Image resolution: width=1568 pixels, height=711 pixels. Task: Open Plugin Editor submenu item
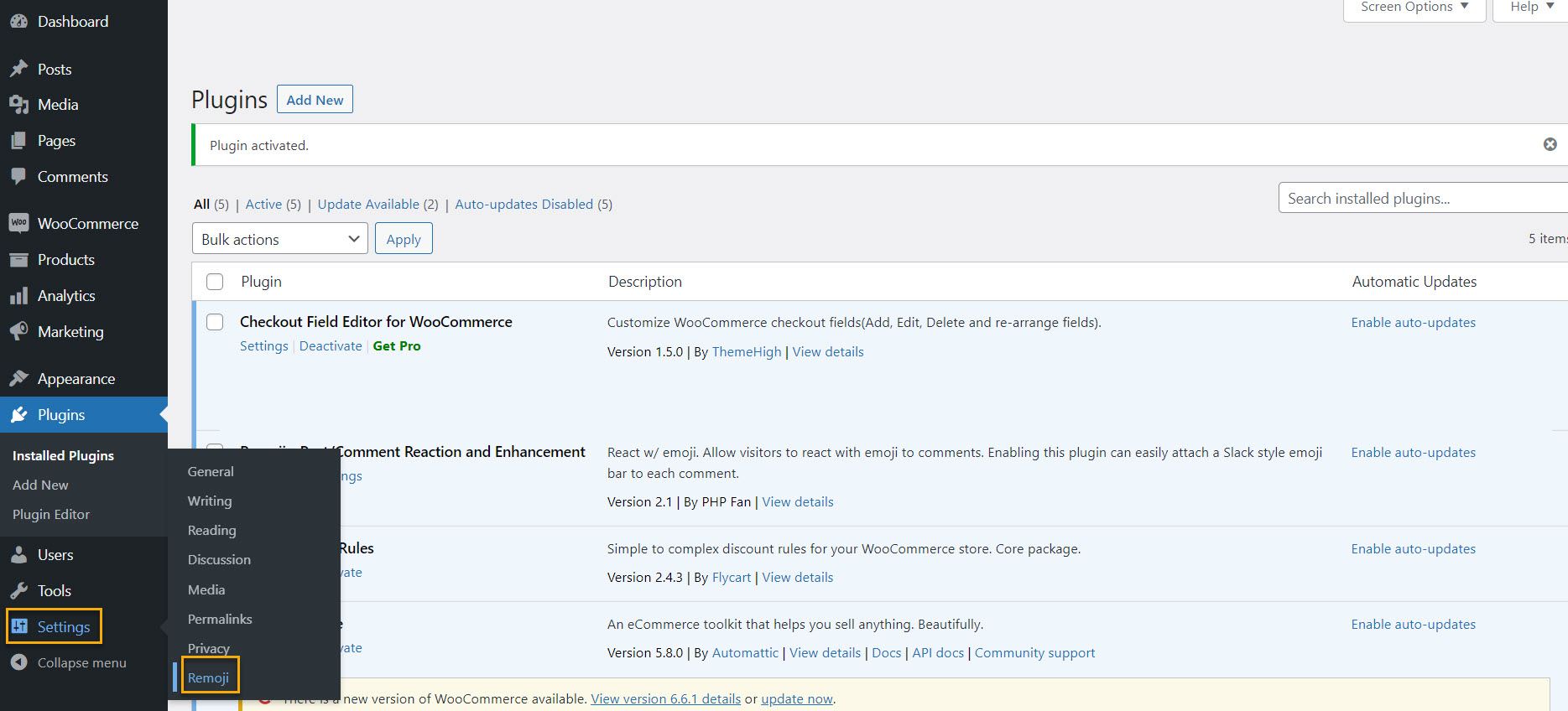pos(51,515)
